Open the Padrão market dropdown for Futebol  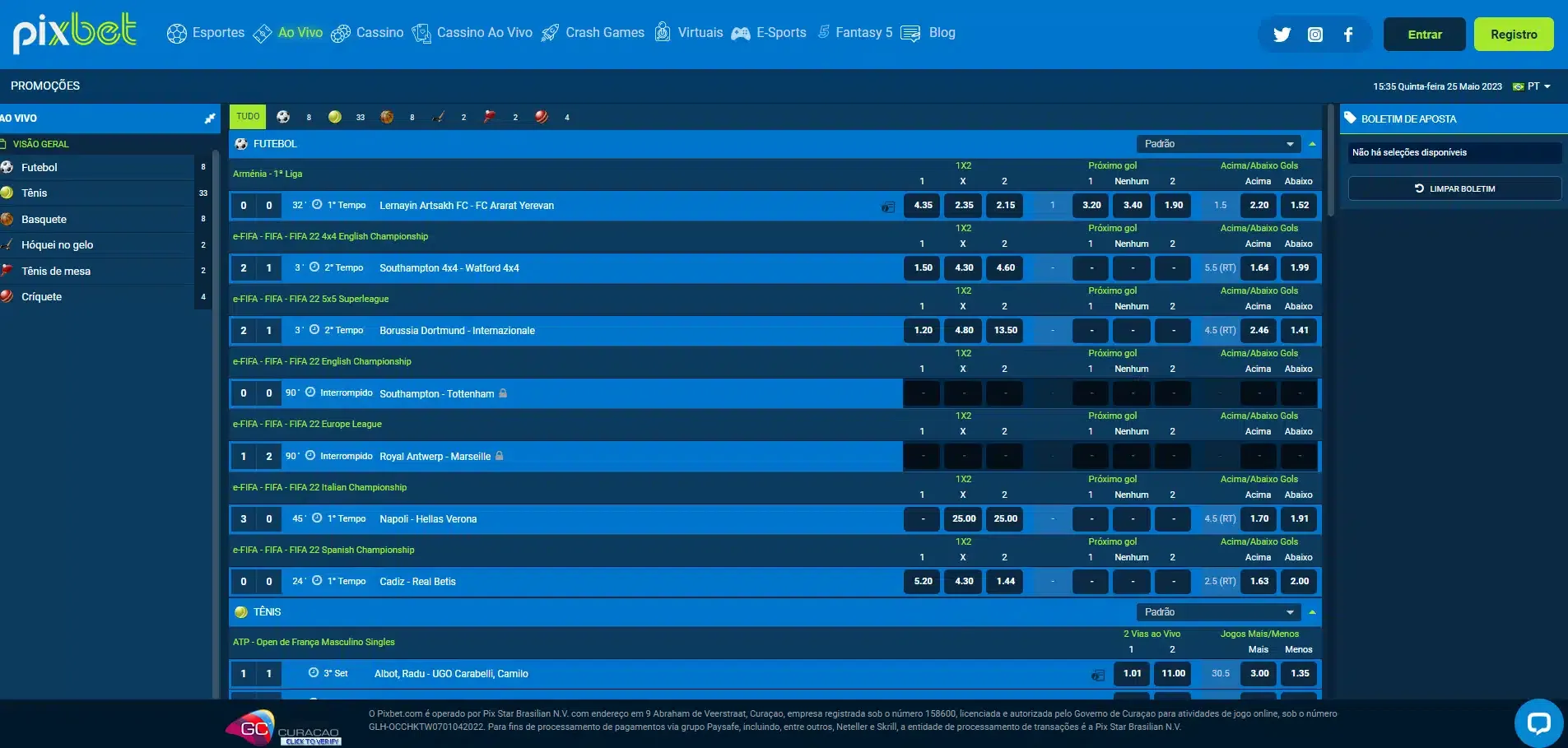pyautogui.click(x=1217, y=143)
